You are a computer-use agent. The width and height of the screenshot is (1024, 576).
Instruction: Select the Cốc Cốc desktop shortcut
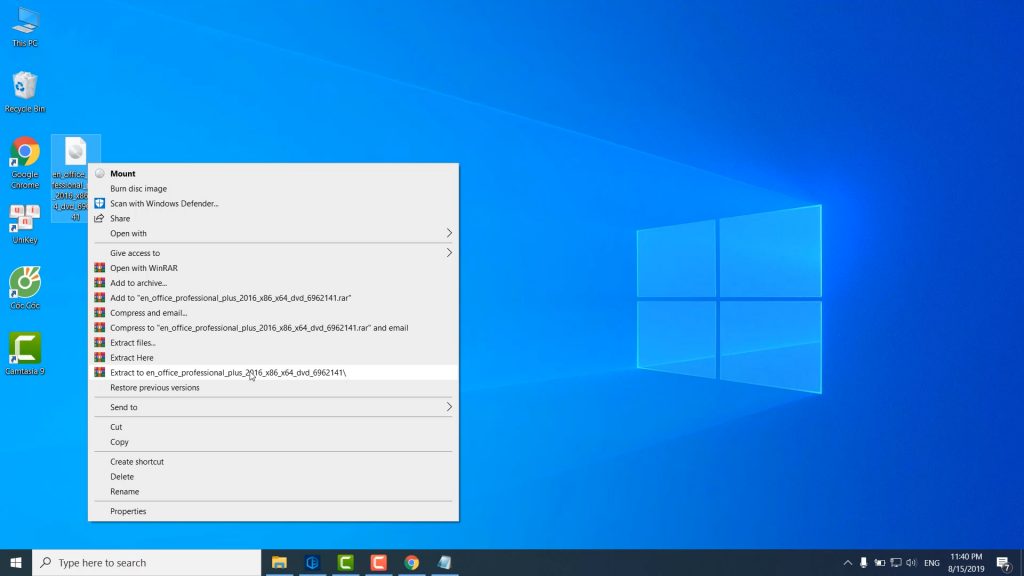pos(25,288)
